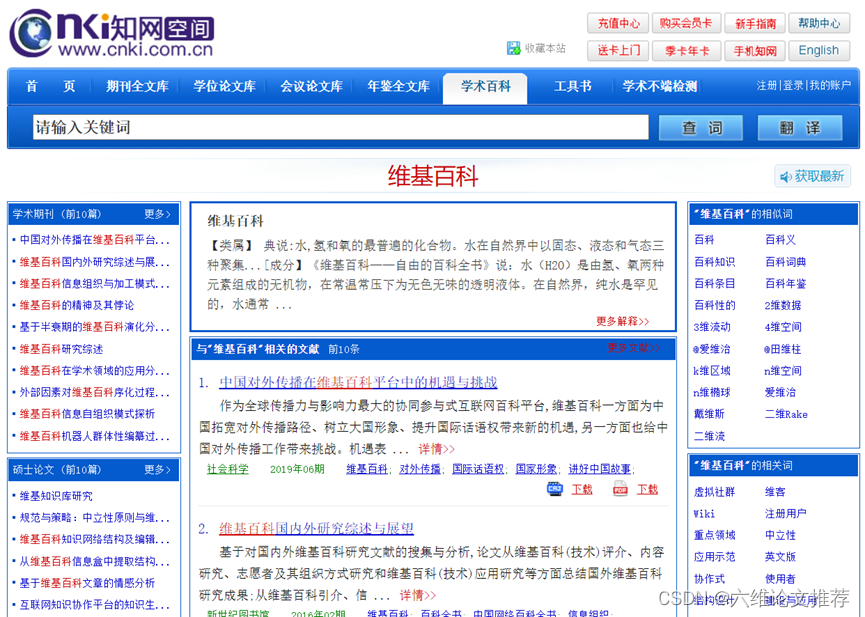Click similar word 4维空间
Screen dimensions: 865x617
point(783,327)
